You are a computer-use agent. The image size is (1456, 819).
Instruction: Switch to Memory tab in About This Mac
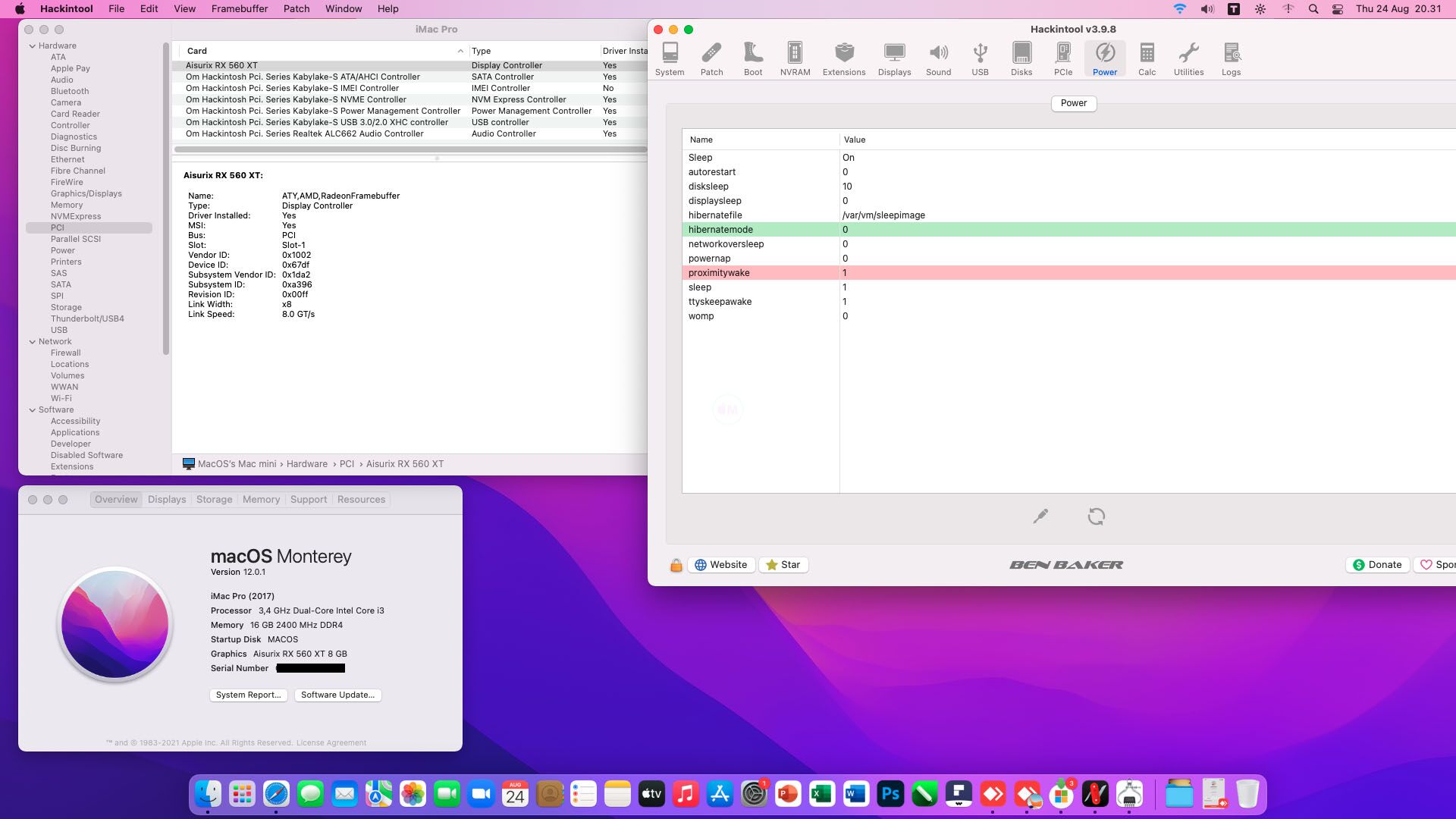(261, 500)
